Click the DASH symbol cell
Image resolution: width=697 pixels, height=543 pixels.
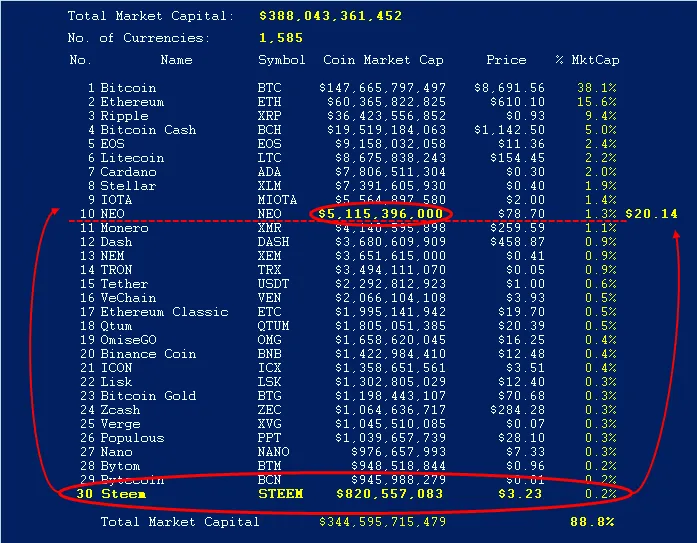[273, 242]
